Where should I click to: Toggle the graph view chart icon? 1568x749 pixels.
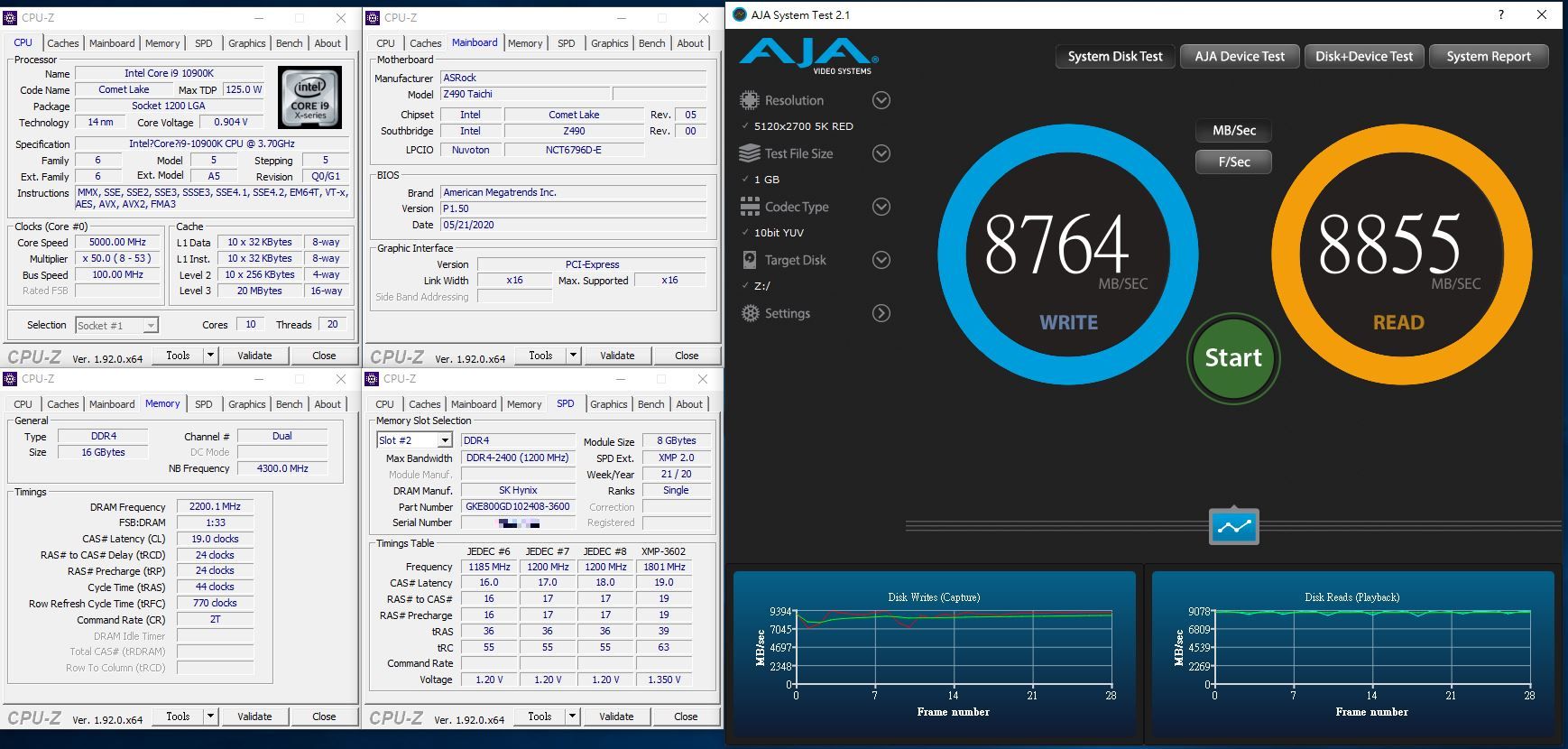[x=1233, y=526]
